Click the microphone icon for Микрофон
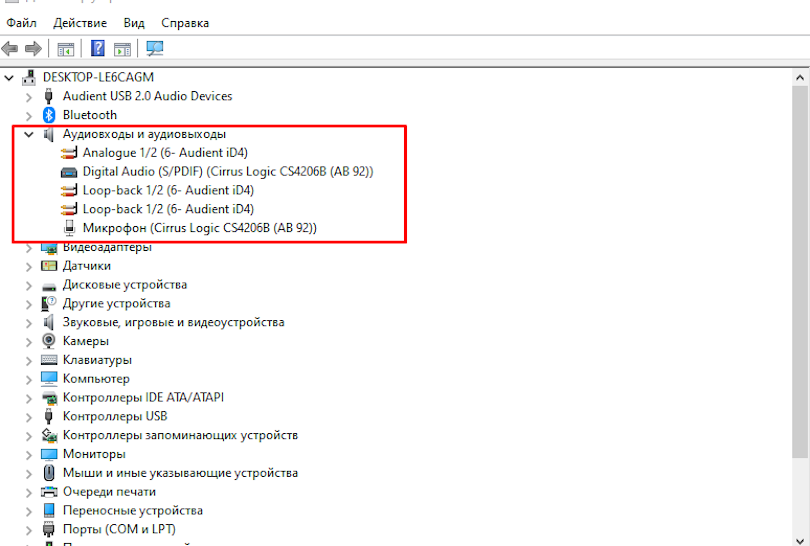Viewport: 810px width, 546px height. click(x=69, y=228)
